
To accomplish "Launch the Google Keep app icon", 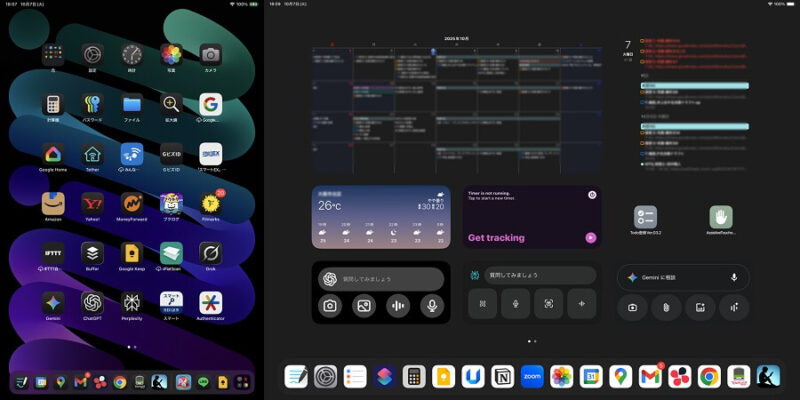I will tap(131, 253).
